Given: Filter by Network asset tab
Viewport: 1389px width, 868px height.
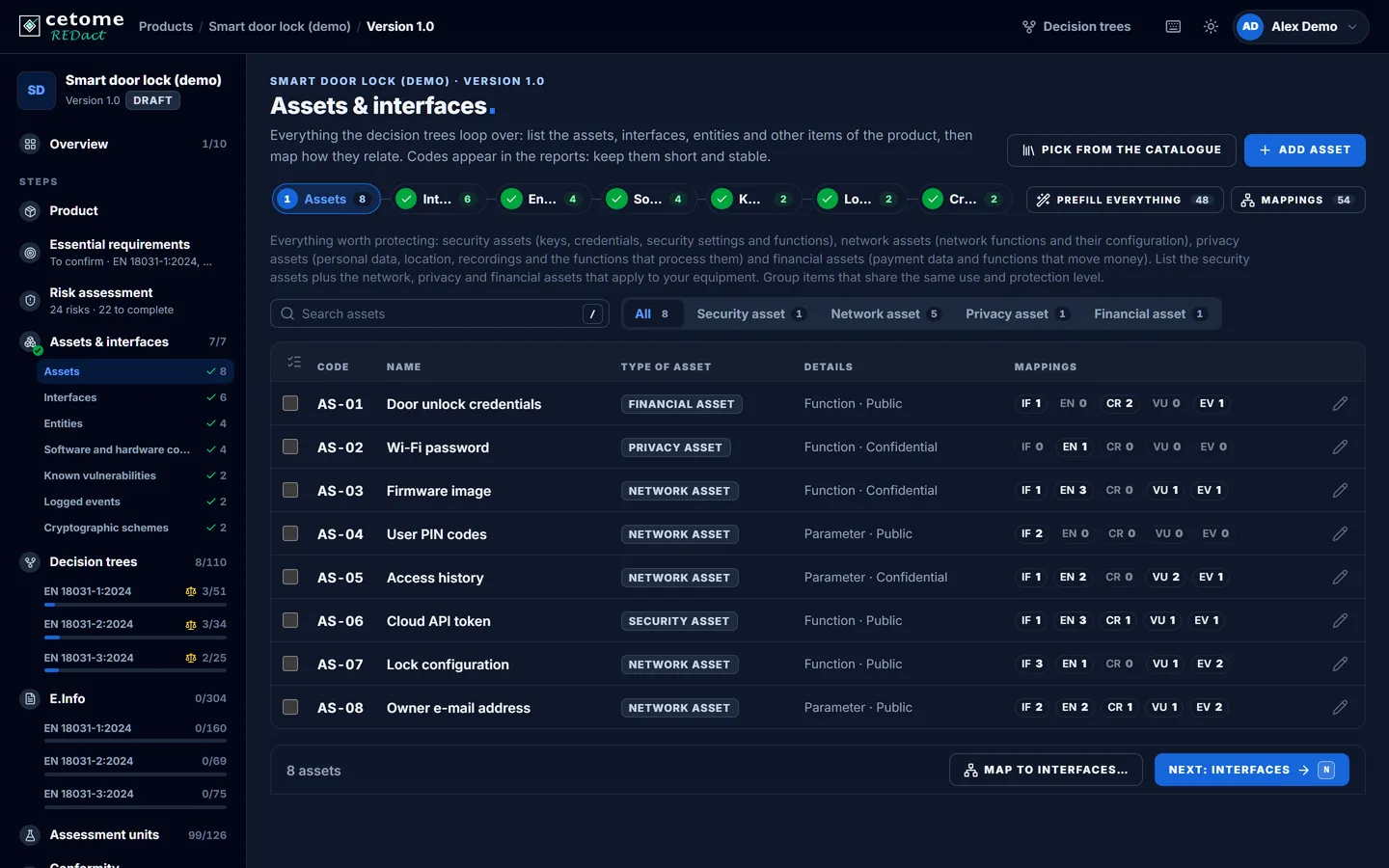Looking at the screenshot, I should coord(885,314).
